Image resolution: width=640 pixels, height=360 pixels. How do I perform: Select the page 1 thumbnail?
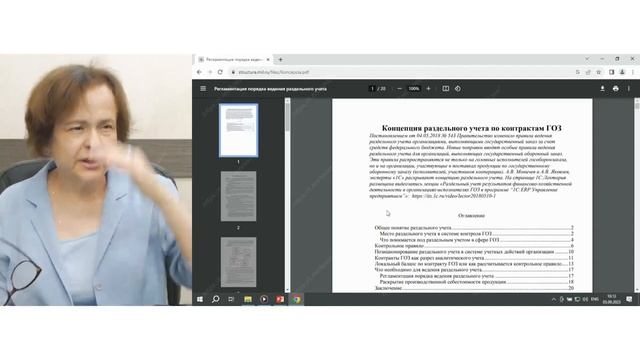pyautogui.click(x=238, y=130)
